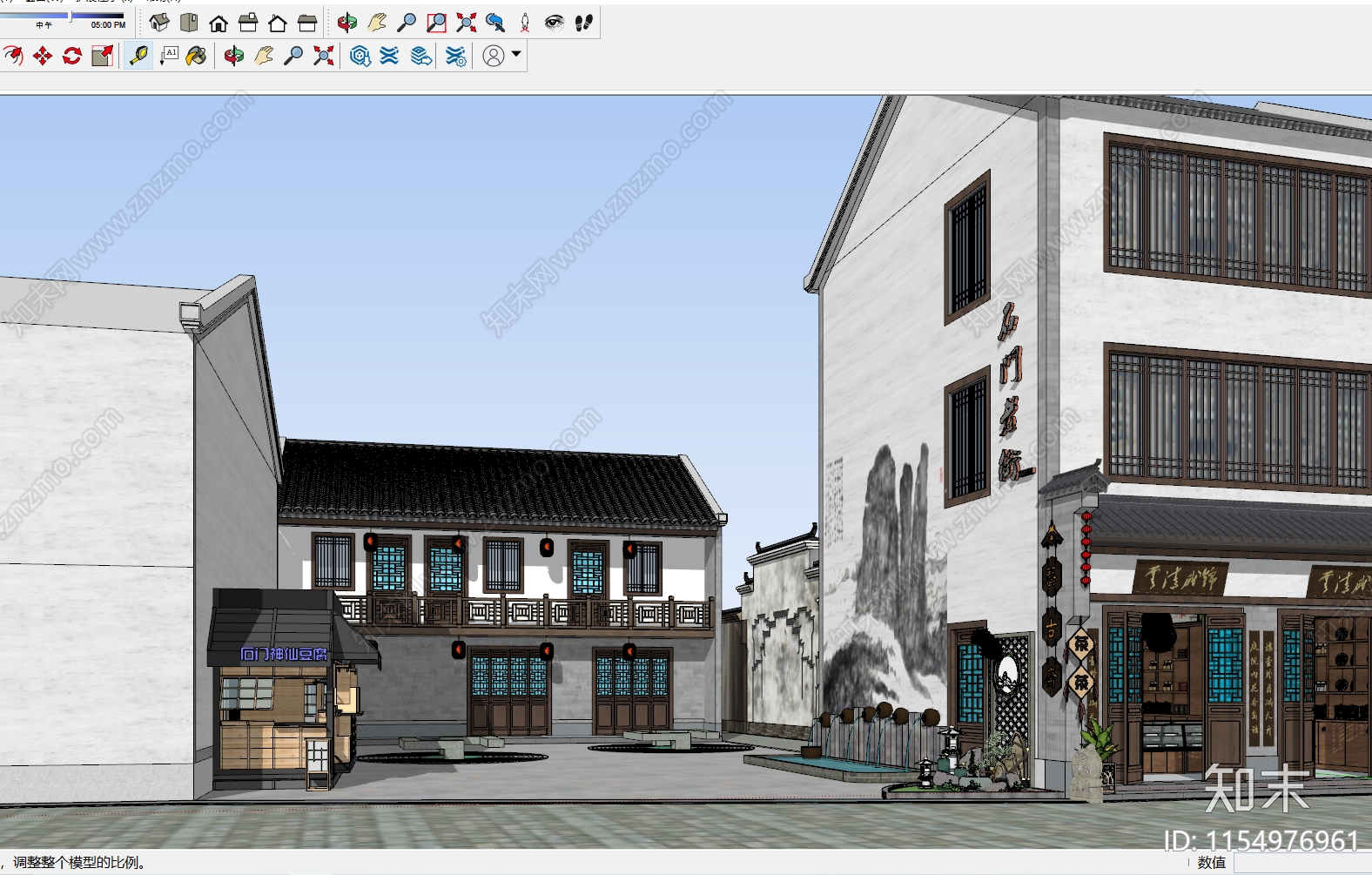Select the Tape Measure tool
This screenshot has height=875, width=1372.
pos(138,56)
